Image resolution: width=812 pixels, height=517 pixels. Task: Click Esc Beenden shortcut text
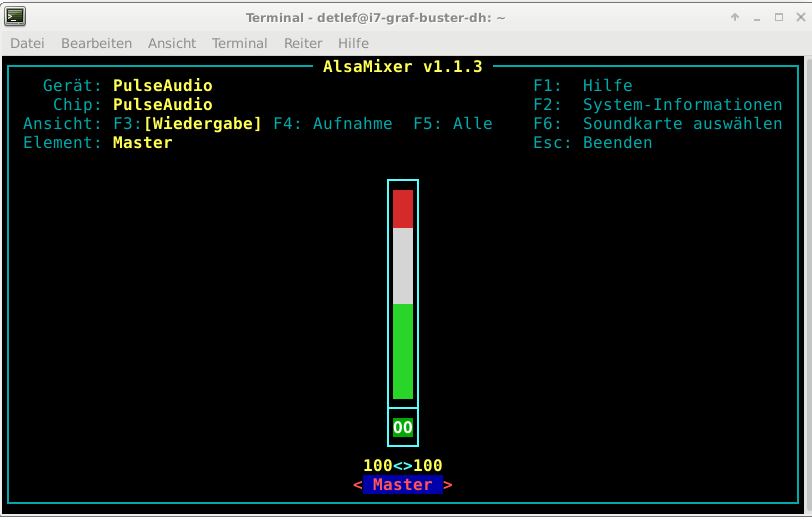(x=593, y=142)
